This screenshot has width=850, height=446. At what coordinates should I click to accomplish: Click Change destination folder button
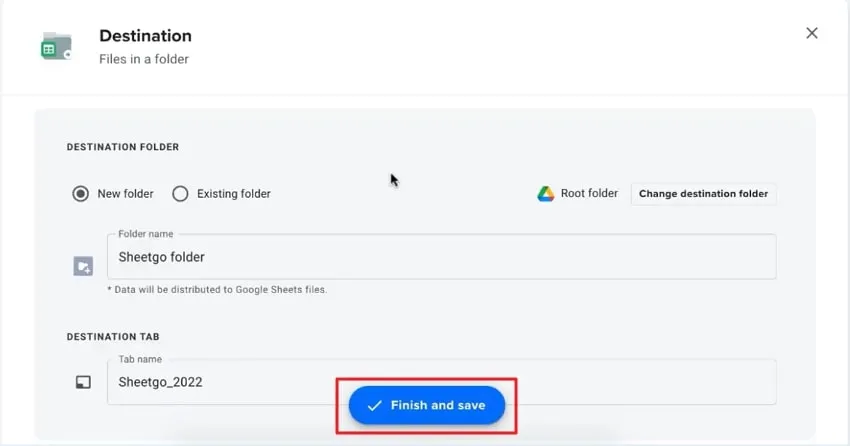point(703,194)
